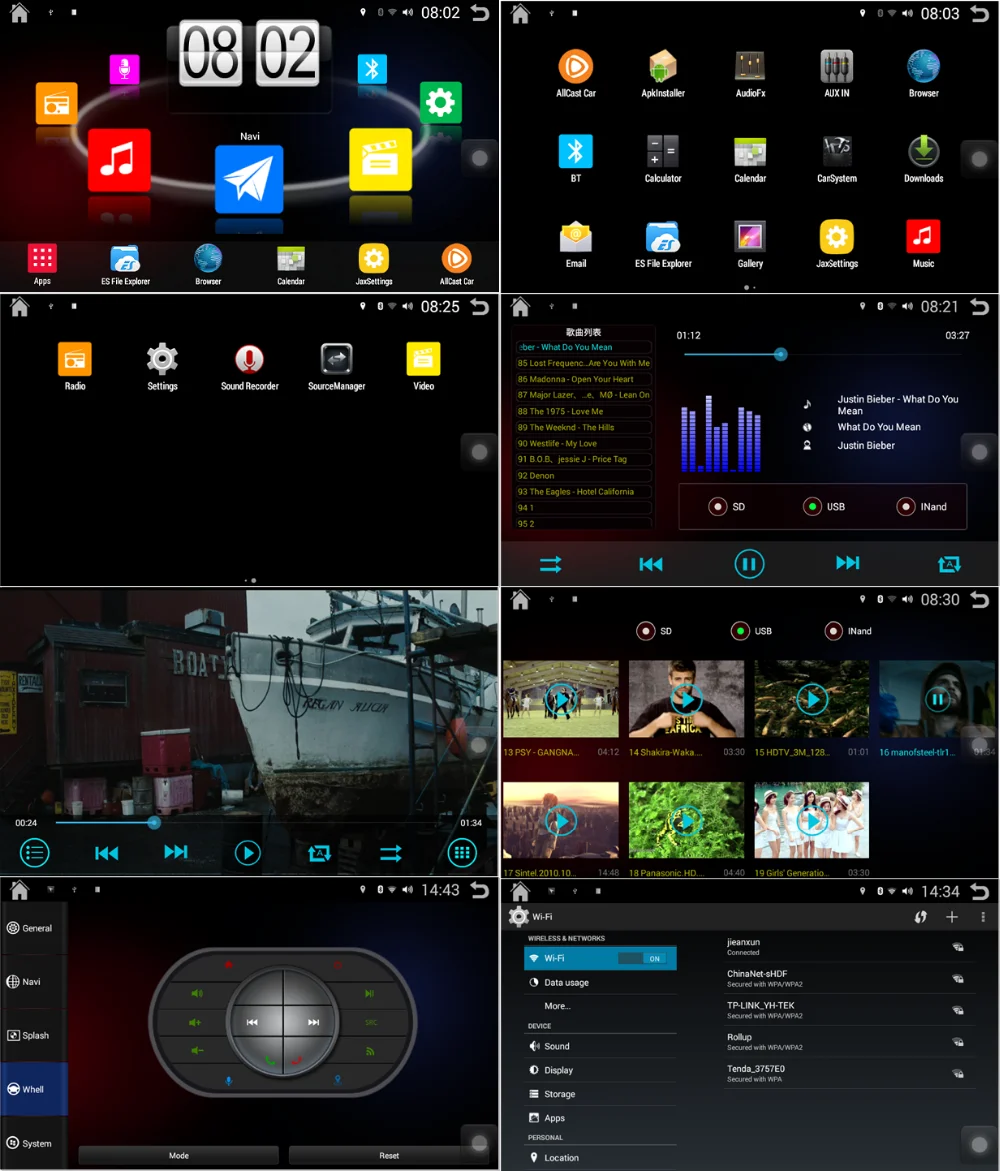The height and width of the screenshot is (1171, 1000).
Task: Click the Reset button for wheel keys
Action: click(389, 1155)
